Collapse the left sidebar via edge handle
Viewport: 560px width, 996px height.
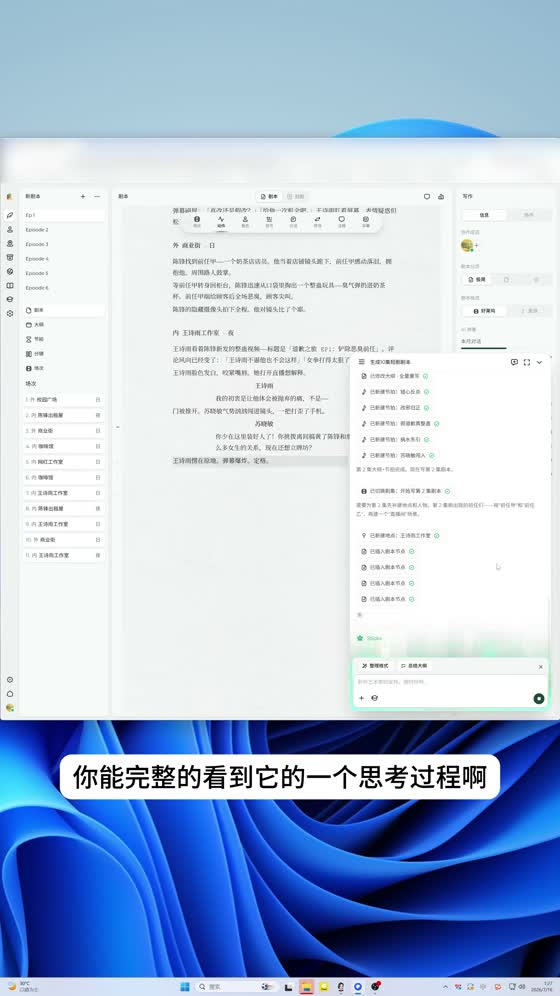coord(117,427)
